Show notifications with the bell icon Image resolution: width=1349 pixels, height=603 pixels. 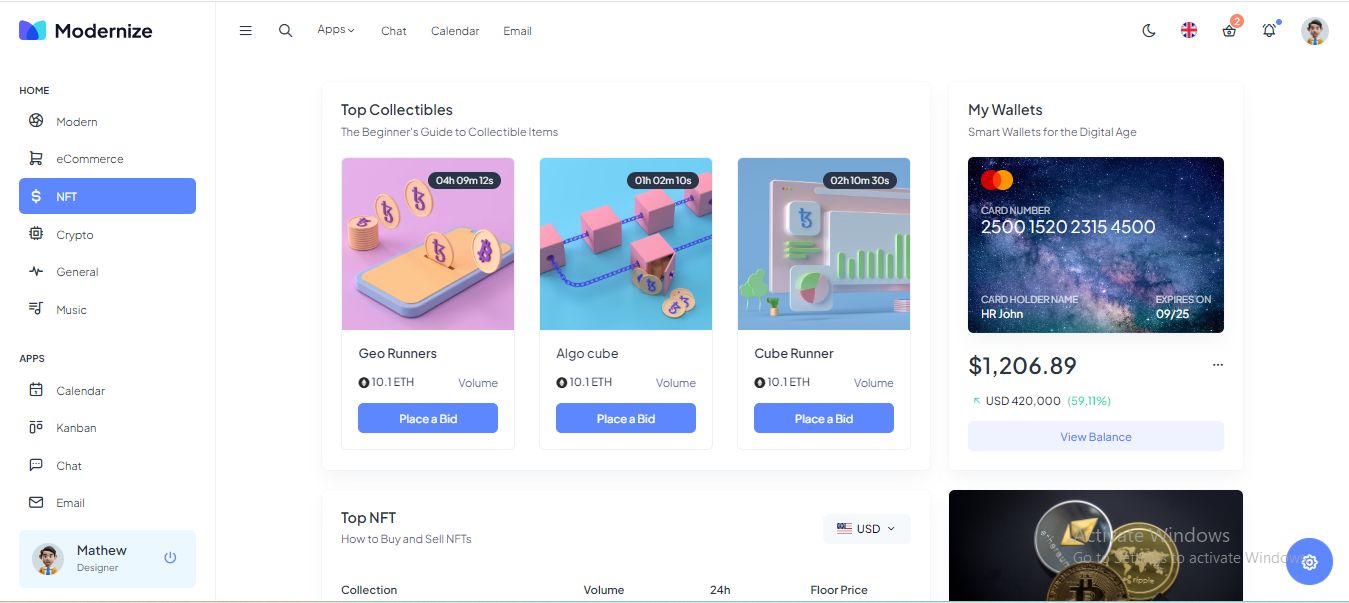1269,31
